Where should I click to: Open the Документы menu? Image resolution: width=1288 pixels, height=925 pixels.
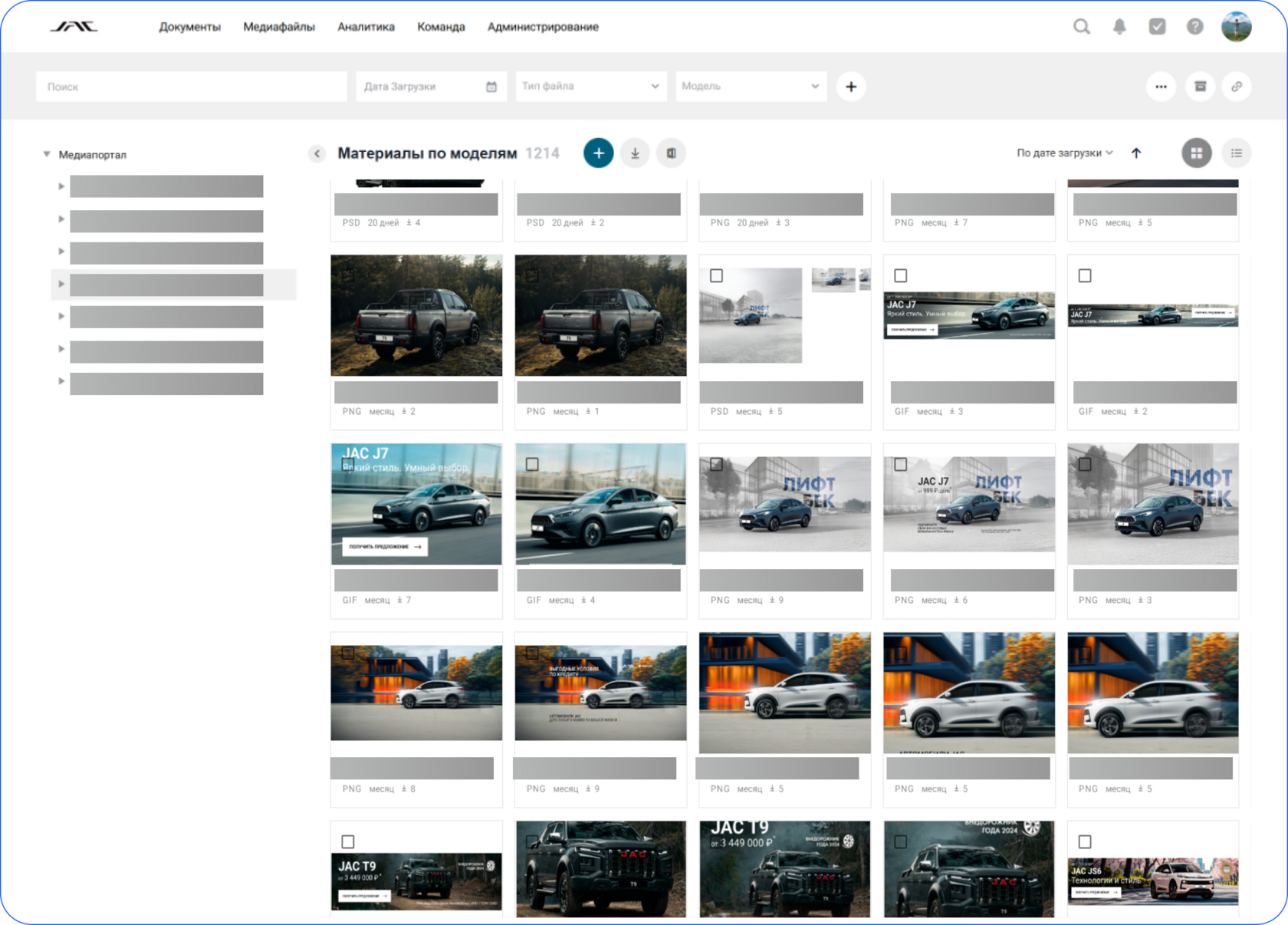(189, 27)
